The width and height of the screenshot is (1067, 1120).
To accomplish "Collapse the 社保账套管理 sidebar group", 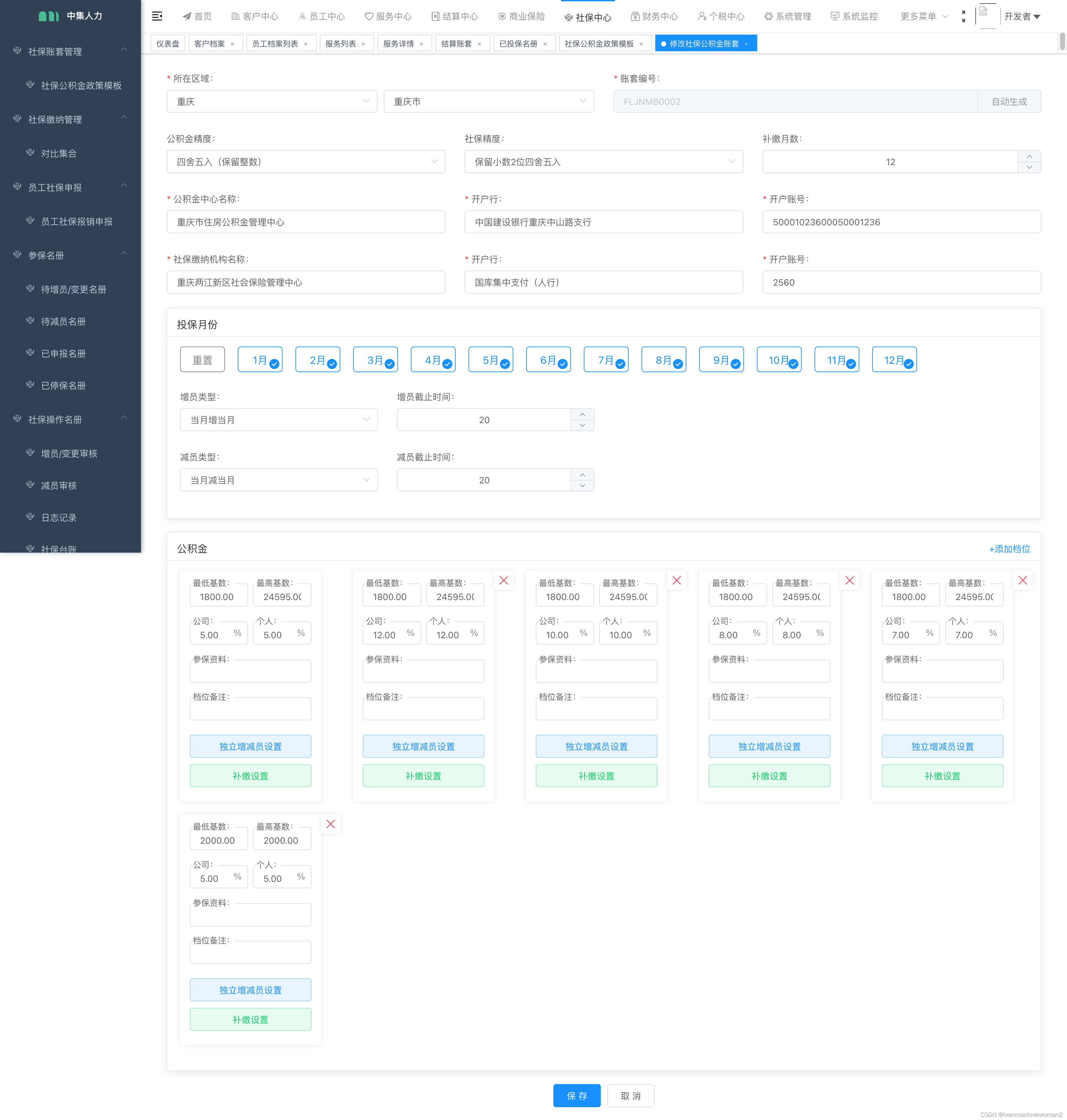I will [70, 51].
